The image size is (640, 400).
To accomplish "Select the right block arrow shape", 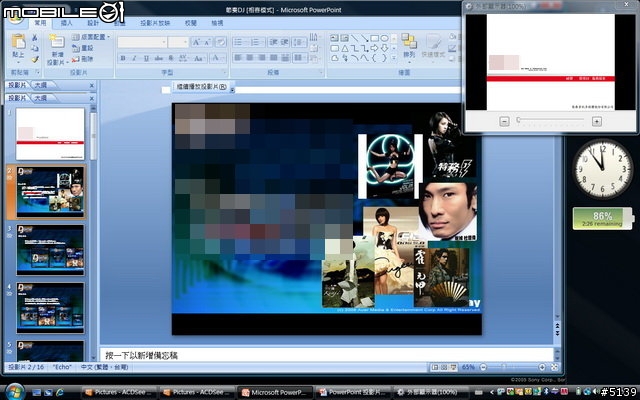I will click(374, 48).
